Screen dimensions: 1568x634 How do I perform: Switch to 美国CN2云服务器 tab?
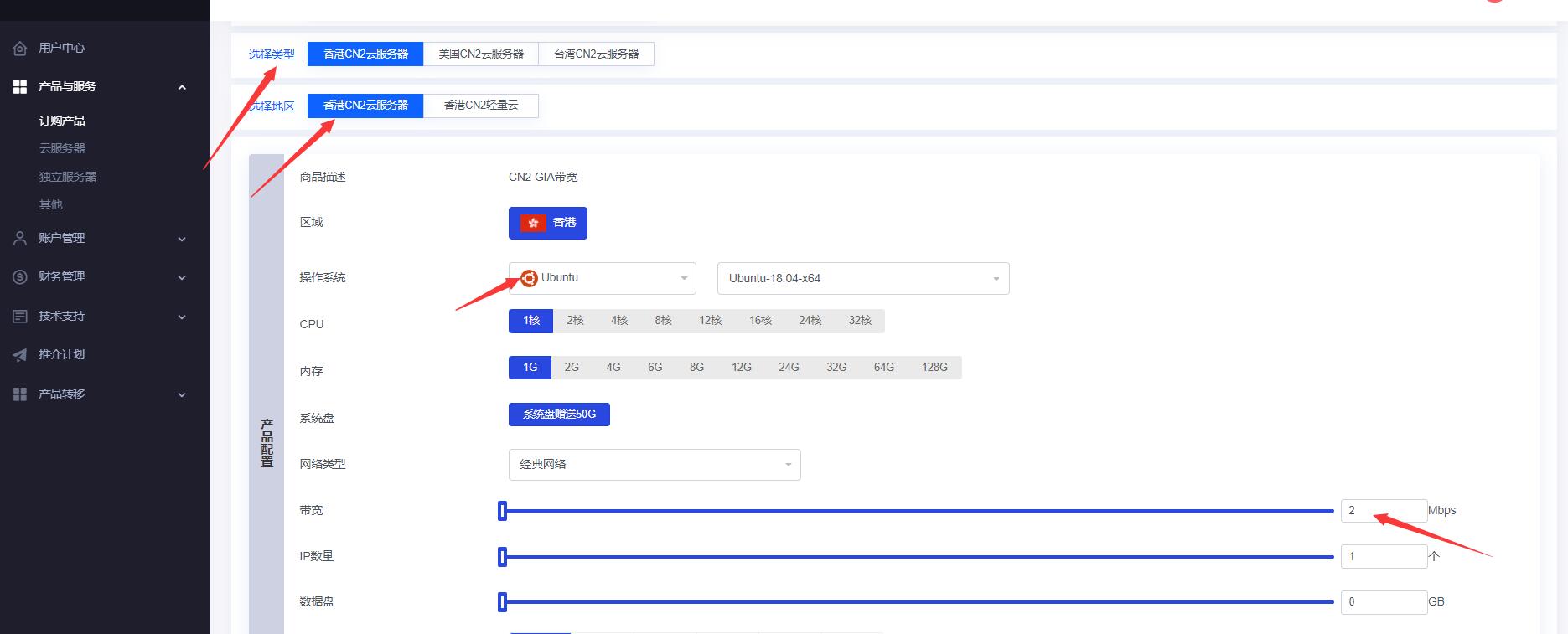click(x=480, y=54)
